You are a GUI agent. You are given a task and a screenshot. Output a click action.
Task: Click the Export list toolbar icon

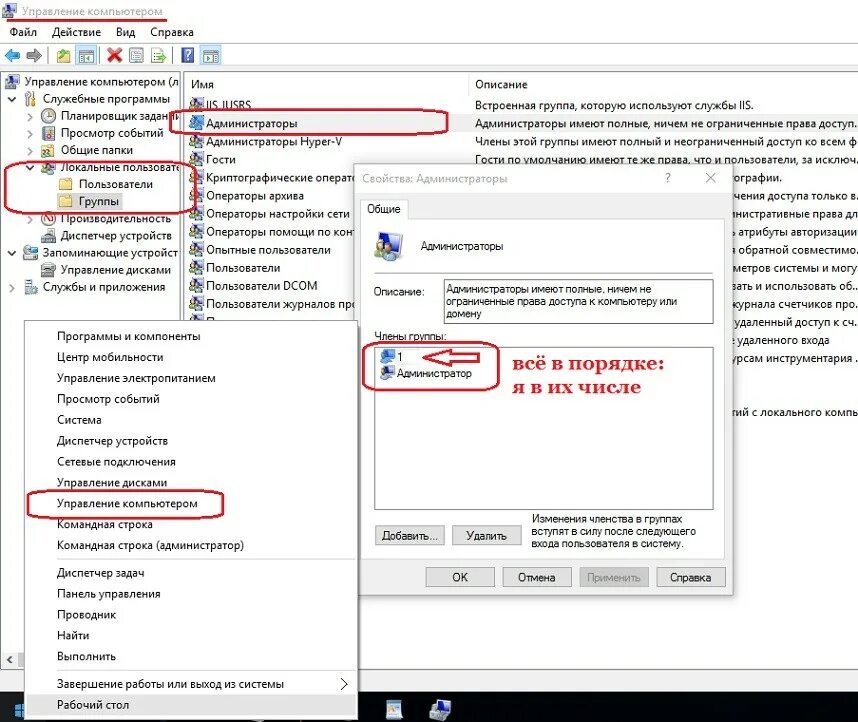point(158,55)
